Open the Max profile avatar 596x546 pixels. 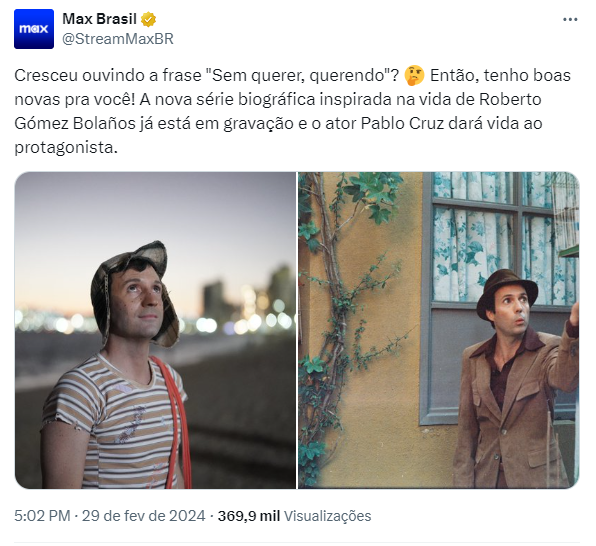pos(34,29)
